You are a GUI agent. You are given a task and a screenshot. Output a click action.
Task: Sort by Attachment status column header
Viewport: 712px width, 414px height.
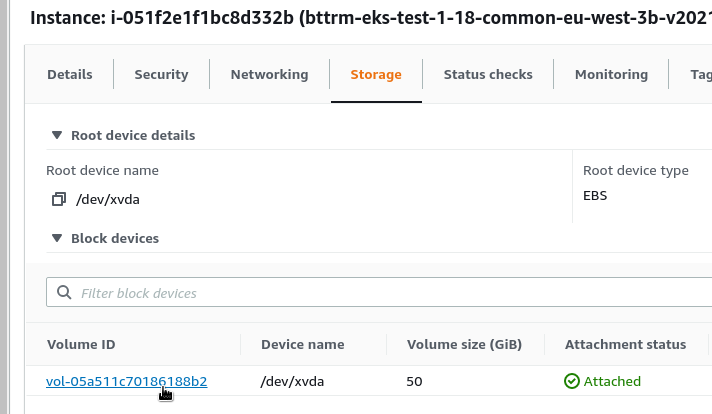click(625, 345)
